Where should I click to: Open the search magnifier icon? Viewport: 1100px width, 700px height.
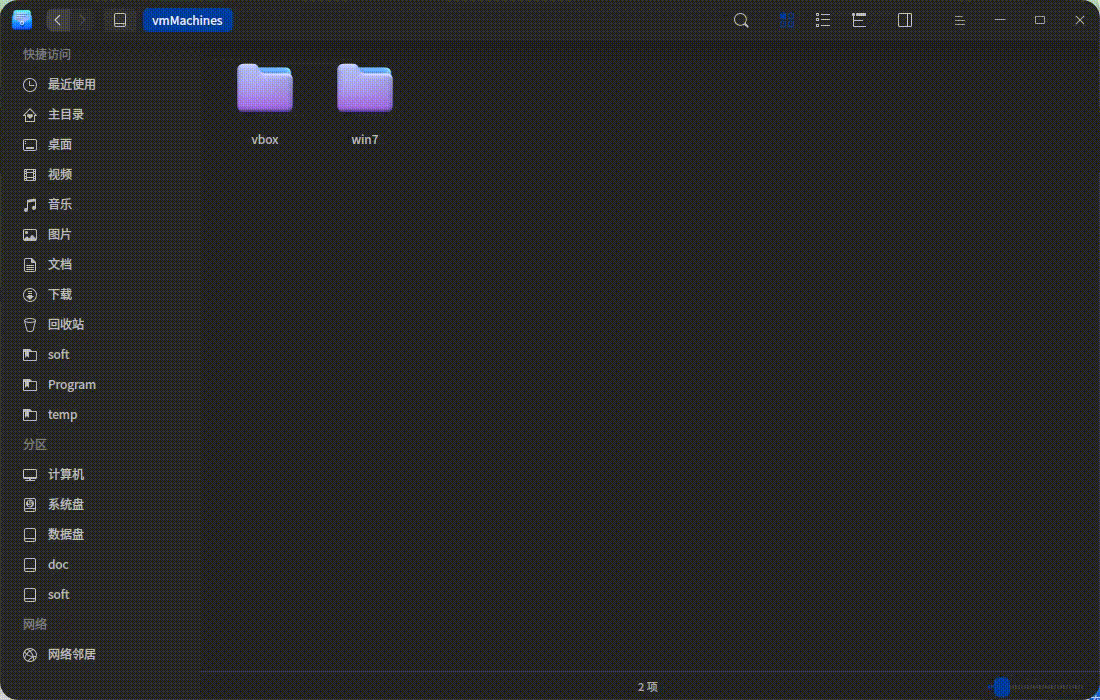(741, 20)
